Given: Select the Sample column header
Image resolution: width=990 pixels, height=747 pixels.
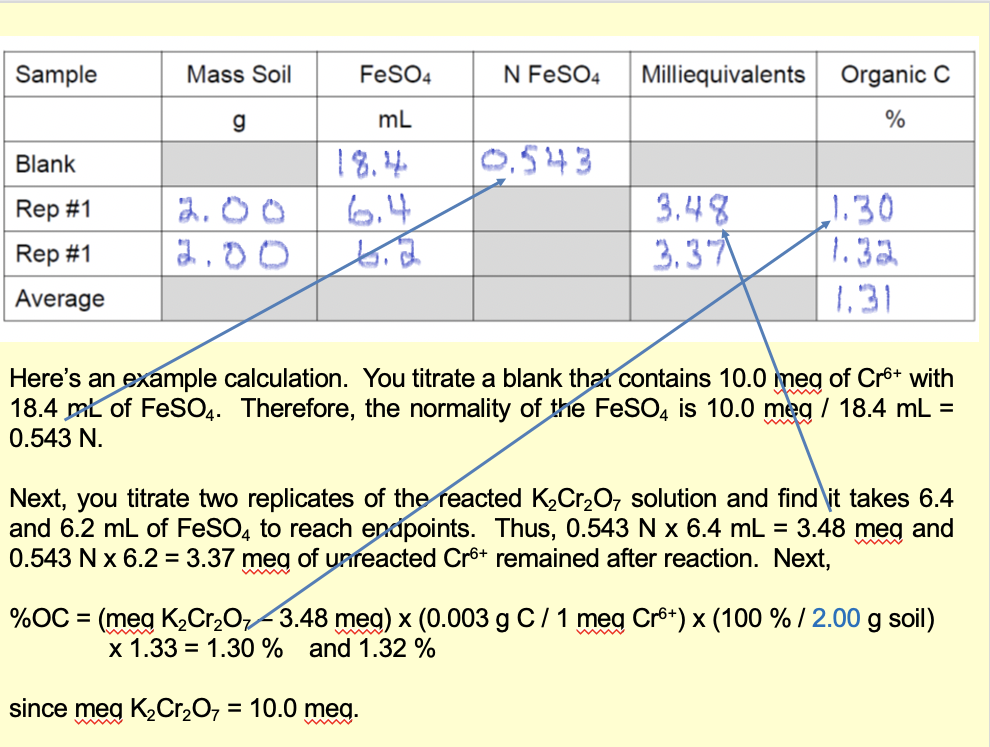Looking at the screenshot, I should click(x=58, y=74).
